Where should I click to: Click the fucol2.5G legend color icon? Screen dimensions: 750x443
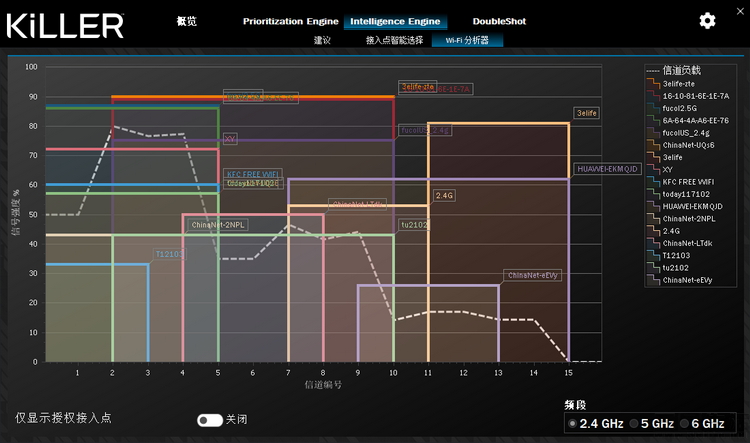click(x=652, y=108)
